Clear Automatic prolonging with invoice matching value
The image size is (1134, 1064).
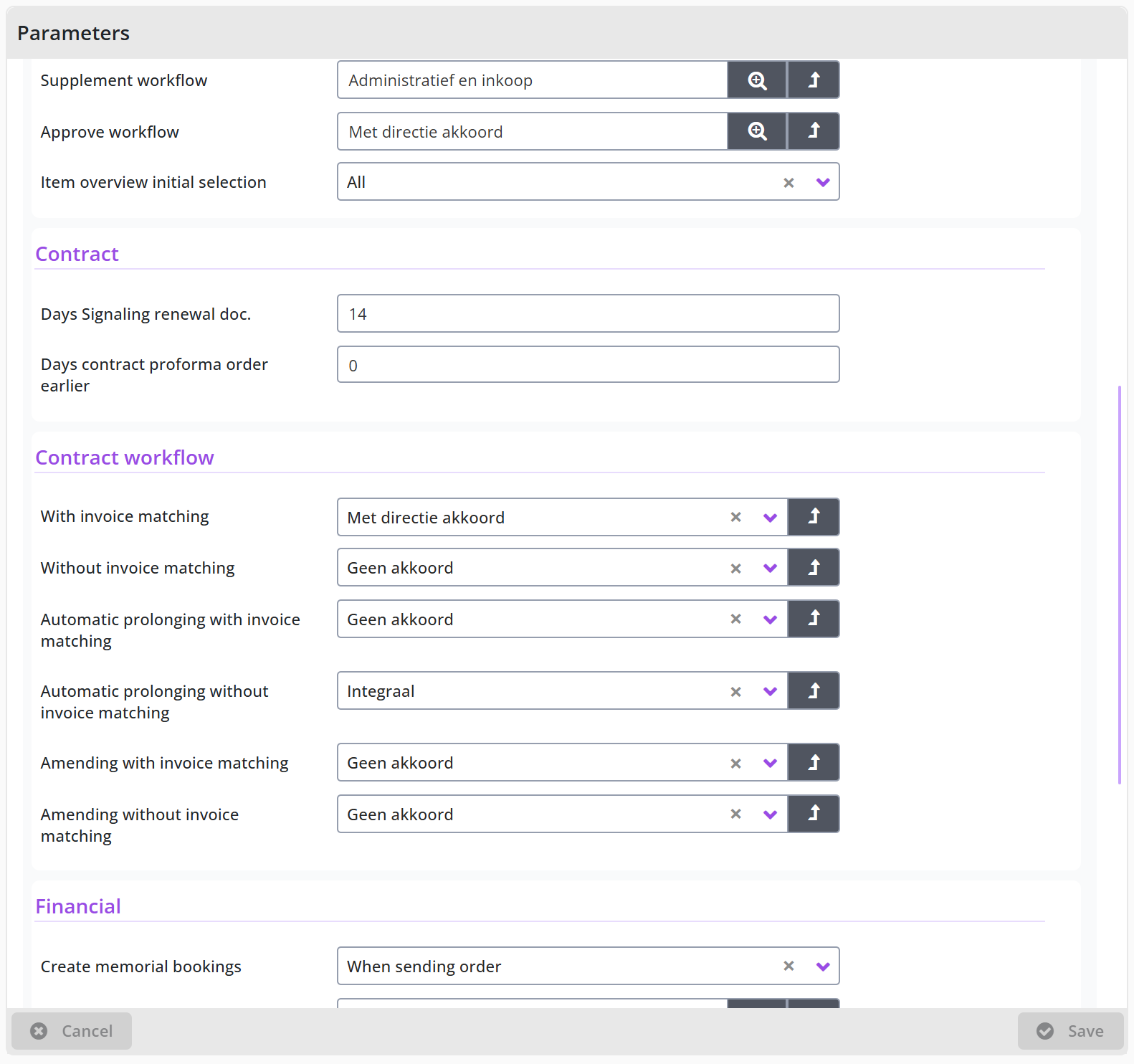735,619
